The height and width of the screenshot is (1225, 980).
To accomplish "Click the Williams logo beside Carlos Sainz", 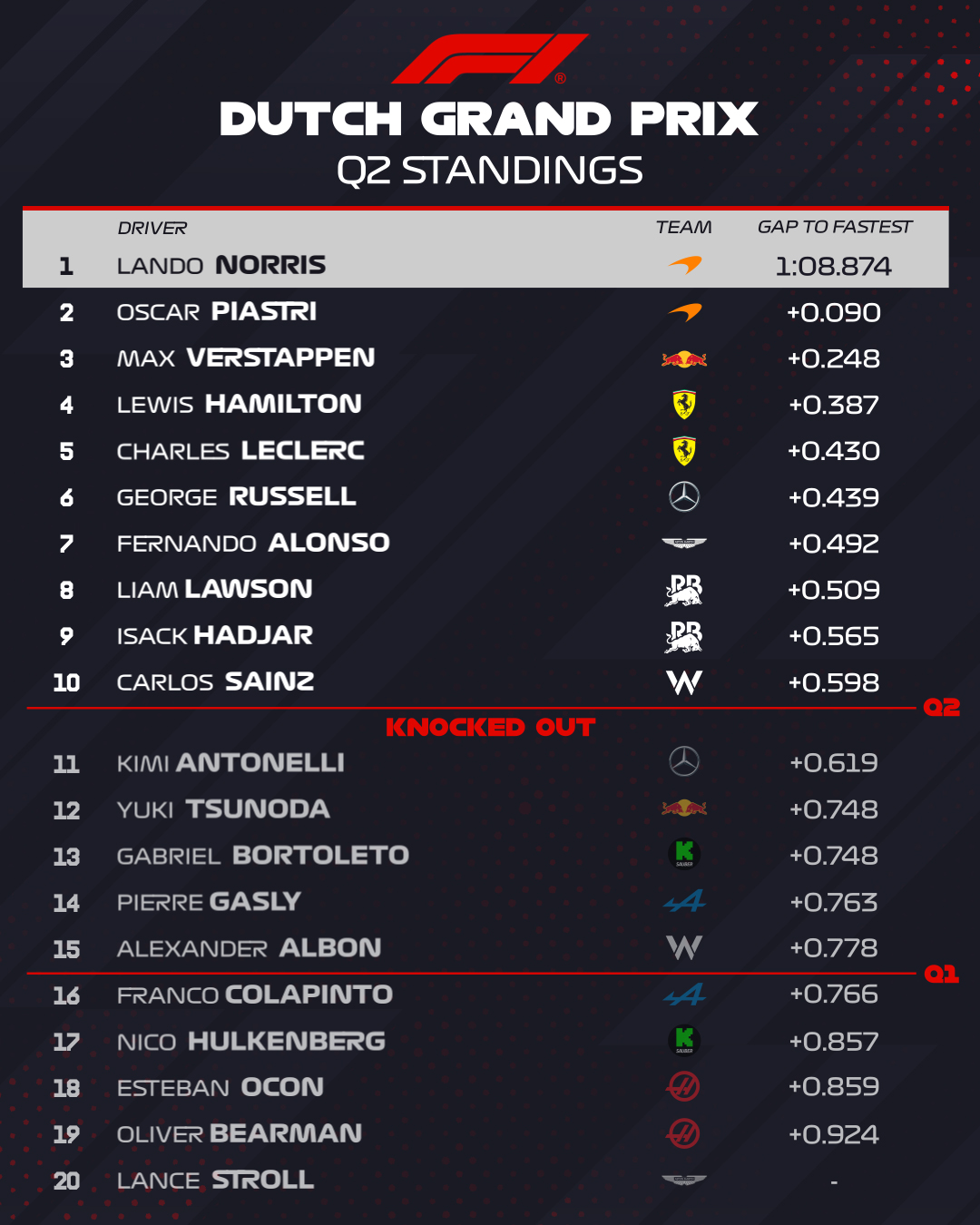I will (x=684, y=682).
